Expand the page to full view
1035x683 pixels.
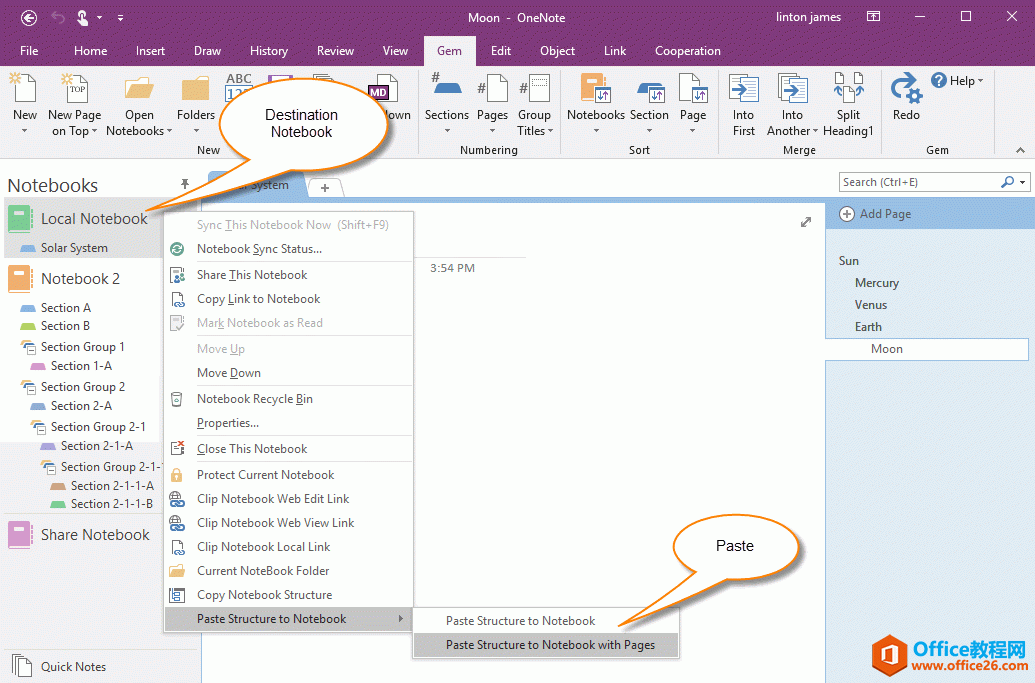[x=805, y=222]
